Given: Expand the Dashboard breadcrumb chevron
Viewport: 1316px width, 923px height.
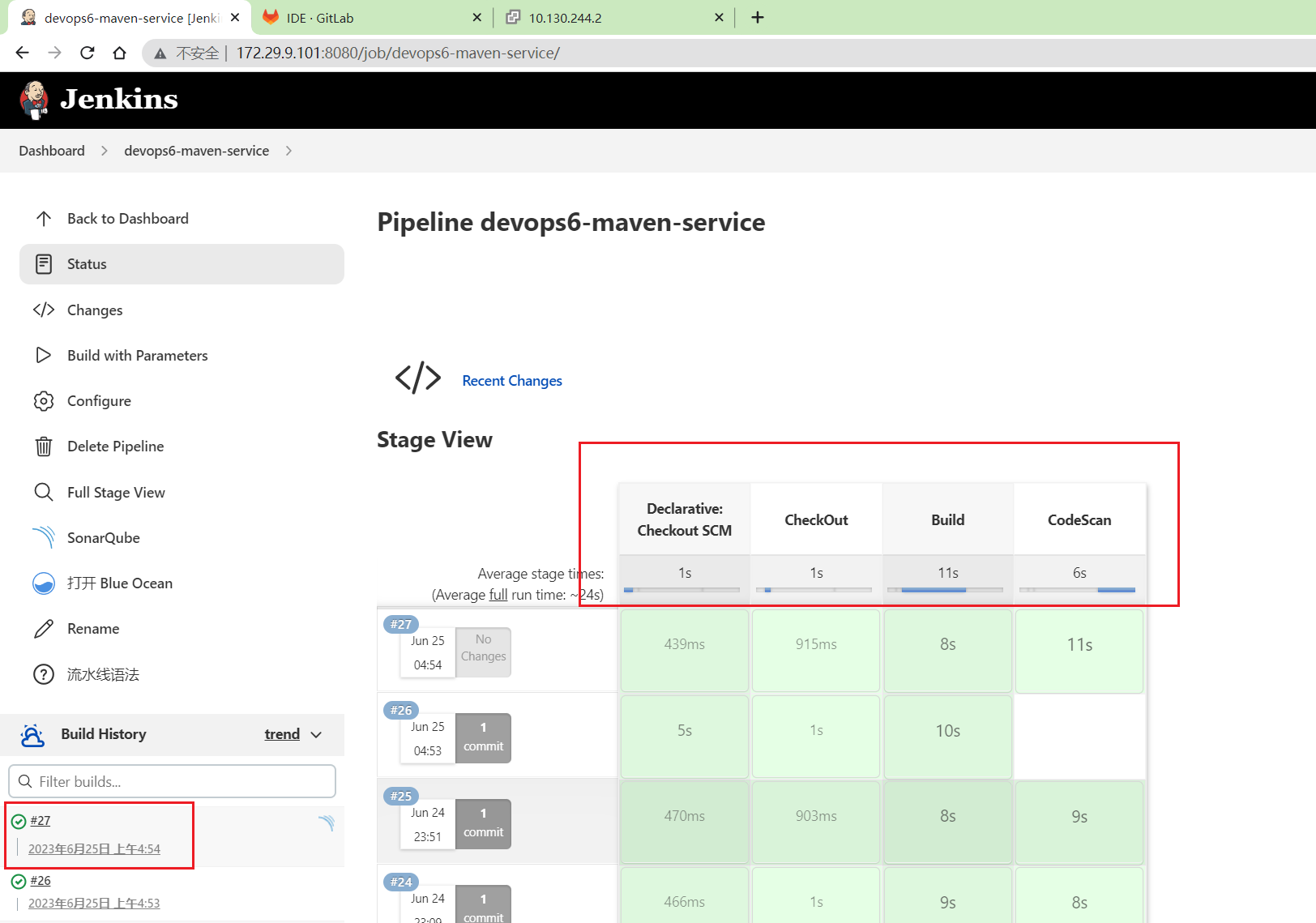Looking at the screenshot, I should 105,151.
